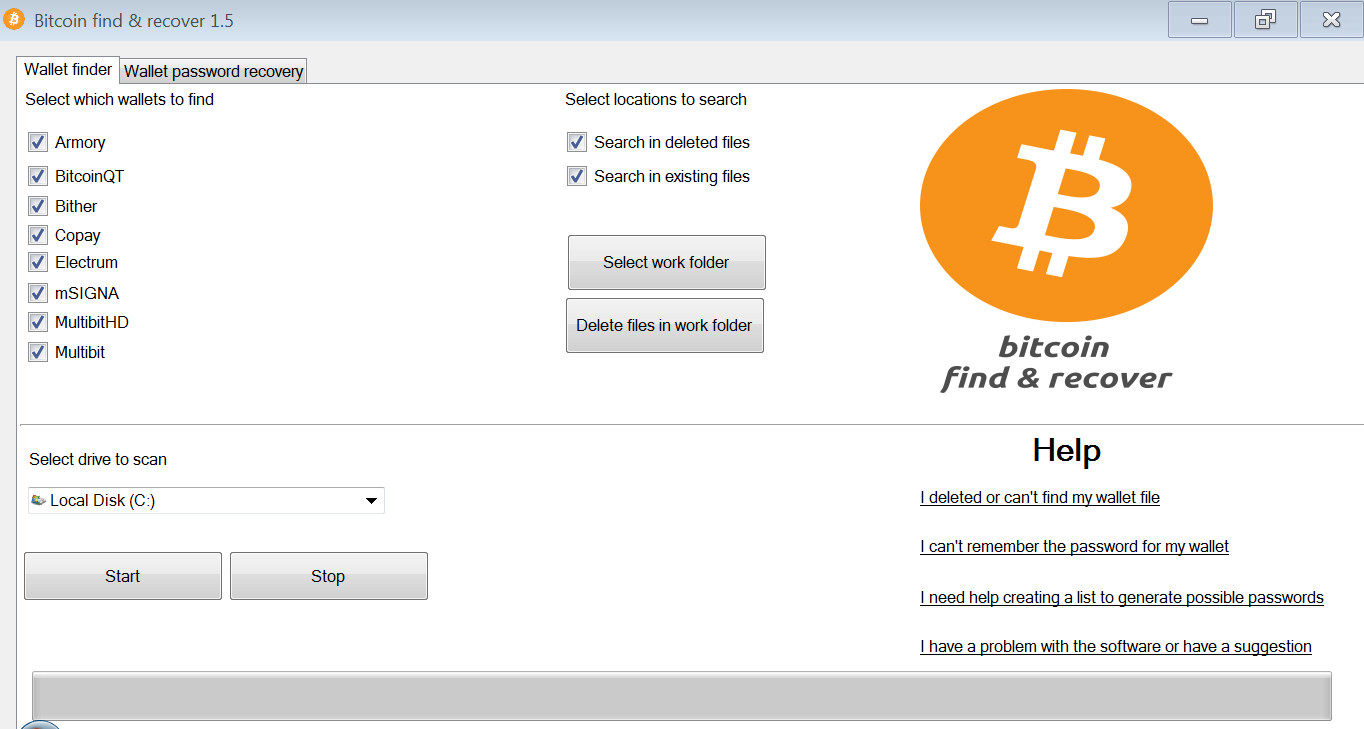Toggle the Electrum wallet checkbox
The image size is (1364, 729).
38,262
